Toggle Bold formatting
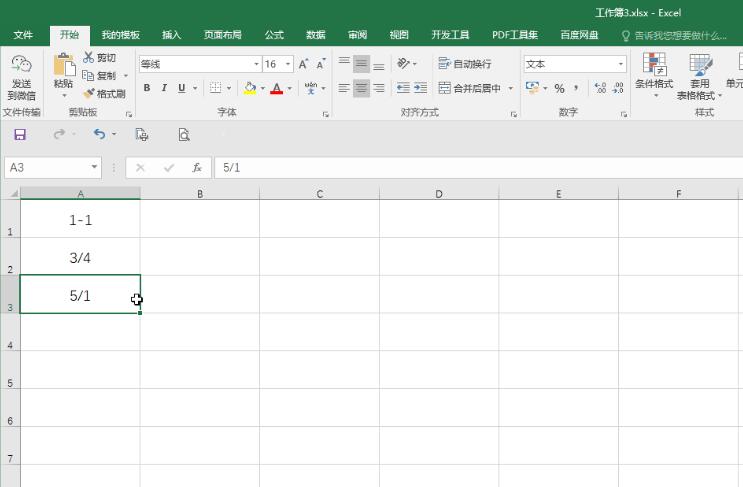743x487 pixels. tap(147, 88)
